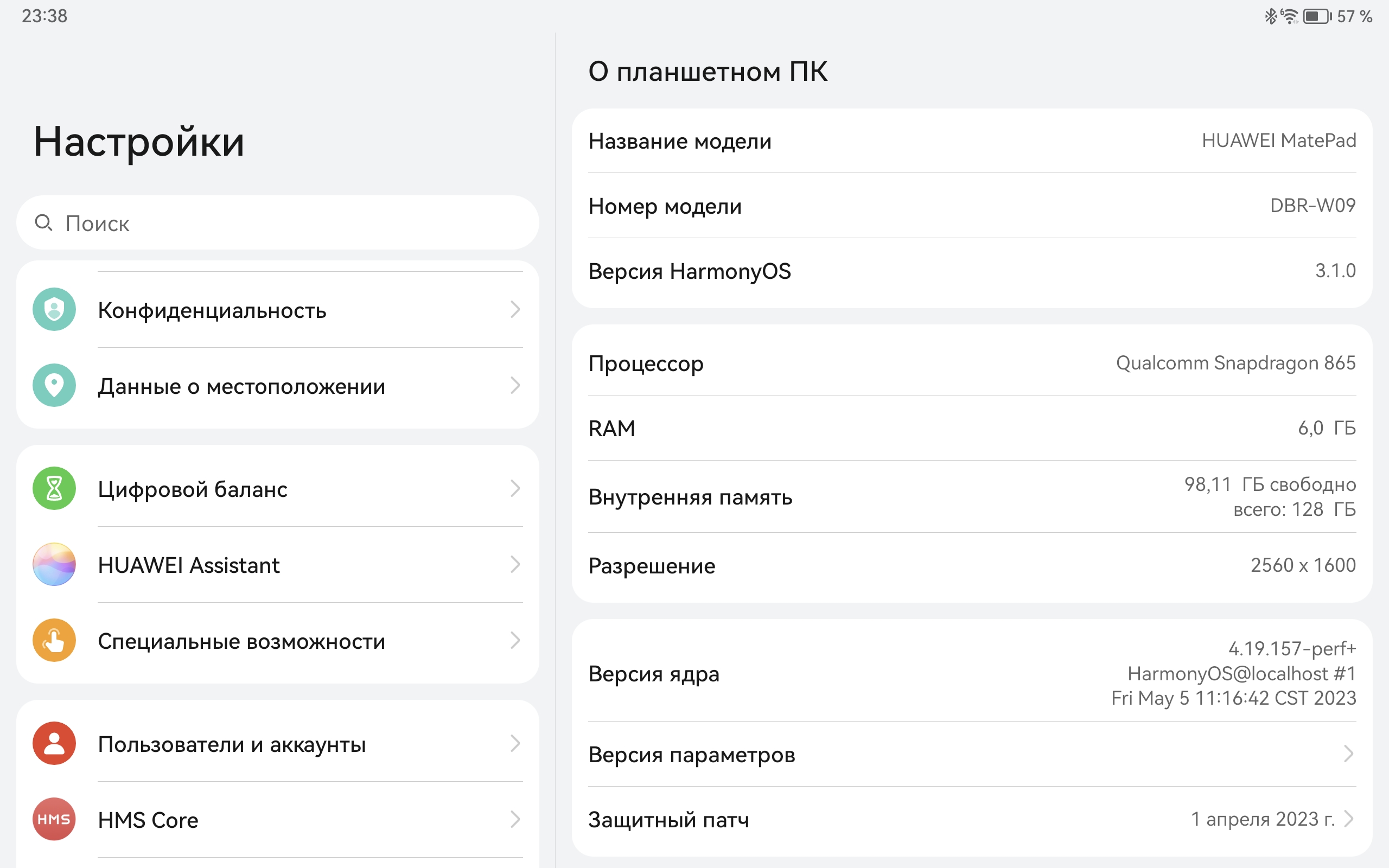Expand Конфиденциальность via its chevron
This screenshot has width=1389, height=868.
[515, 309]
